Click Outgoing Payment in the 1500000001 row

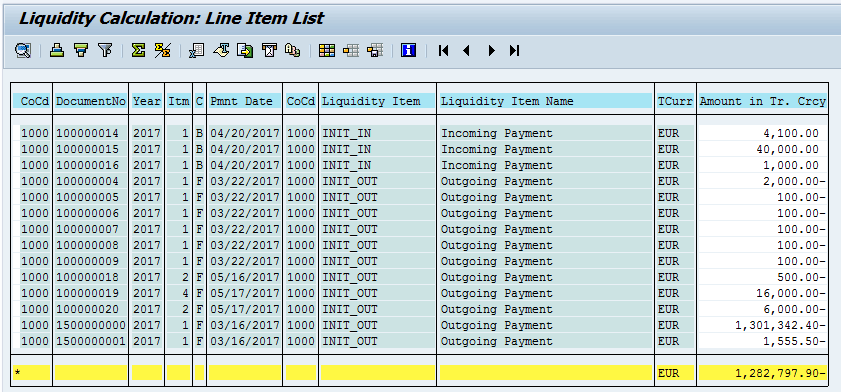click(497, 342)
